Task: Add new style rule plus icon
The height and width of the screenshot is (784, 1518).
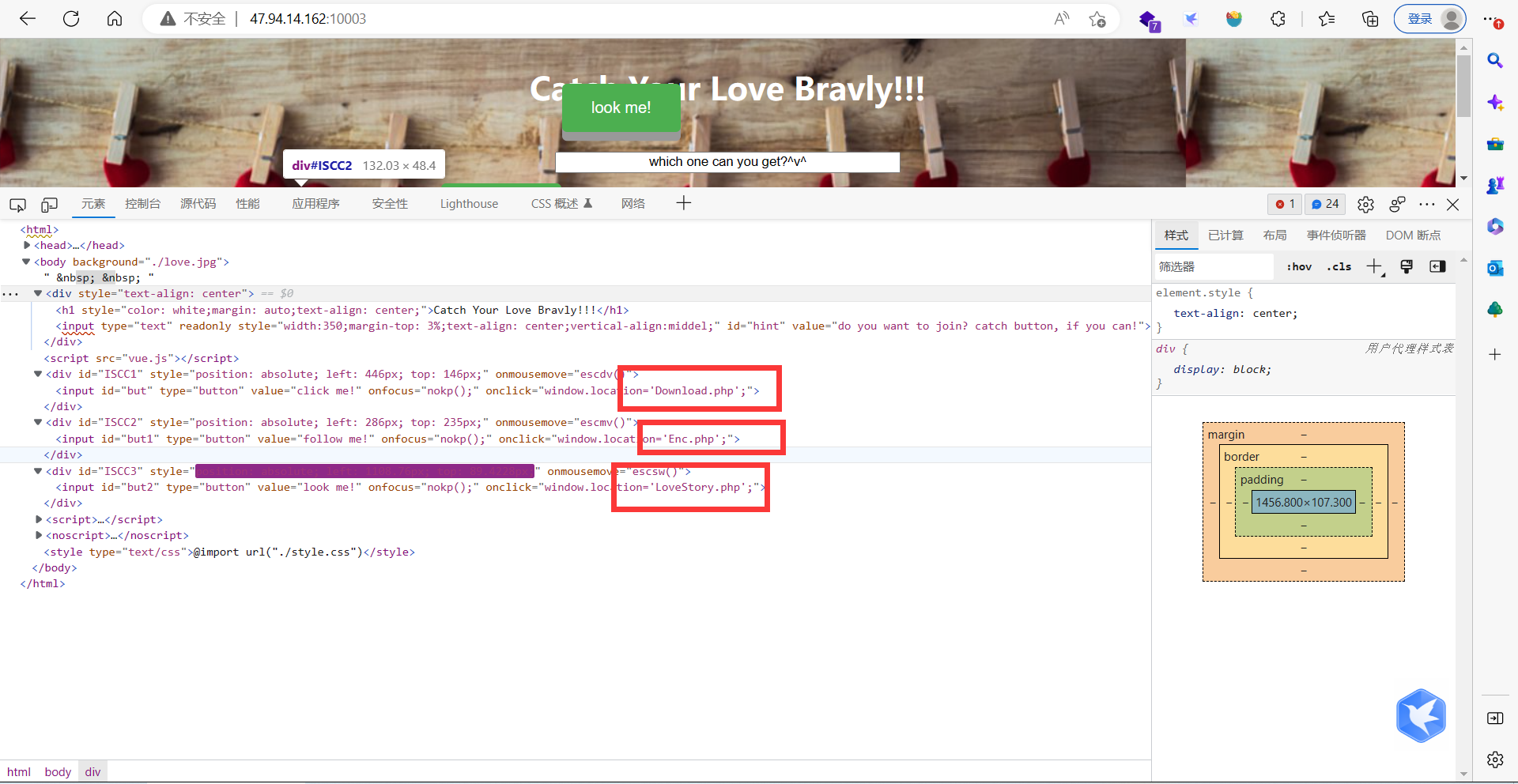Action: (1375, 267)
